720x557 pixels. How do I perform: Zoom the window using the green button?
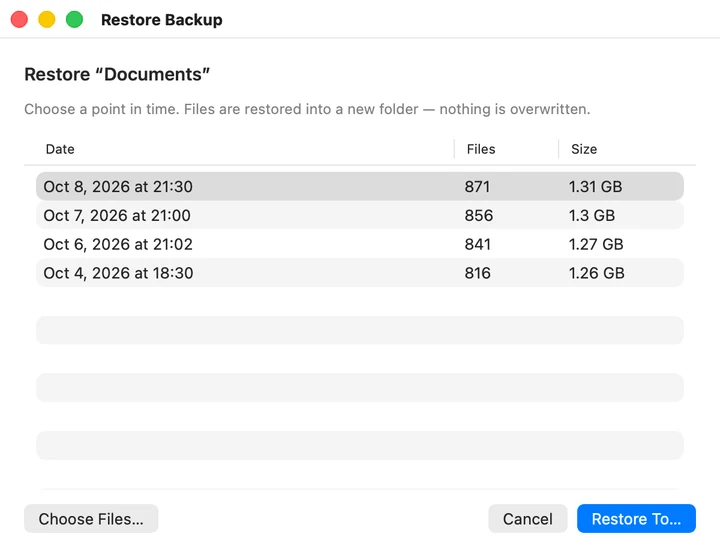tap(74, 20)
